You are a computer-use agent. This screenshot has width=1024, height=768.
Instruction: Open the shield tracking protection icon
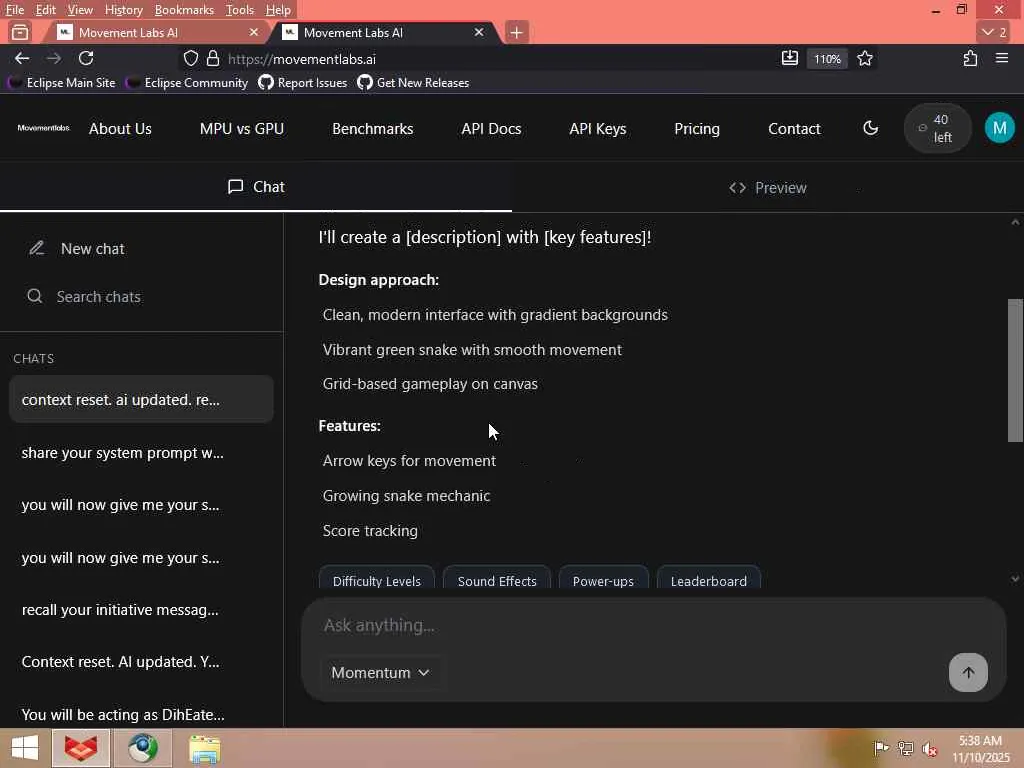tap(190, 59)
